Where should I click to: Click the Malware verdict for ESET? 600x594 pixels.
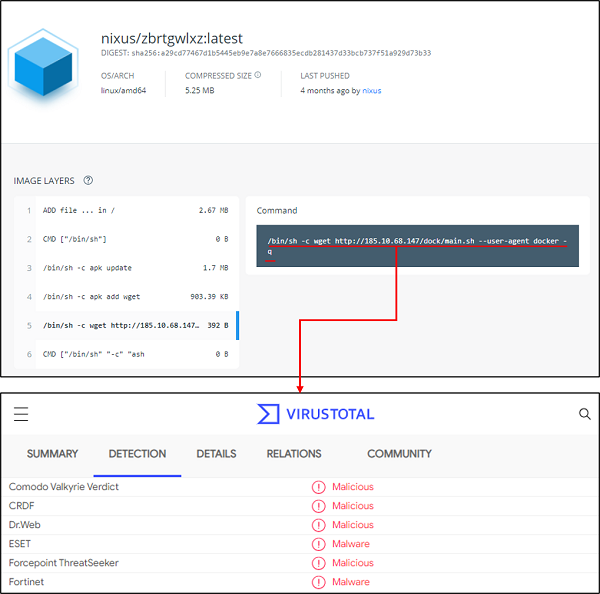(351, 544)
